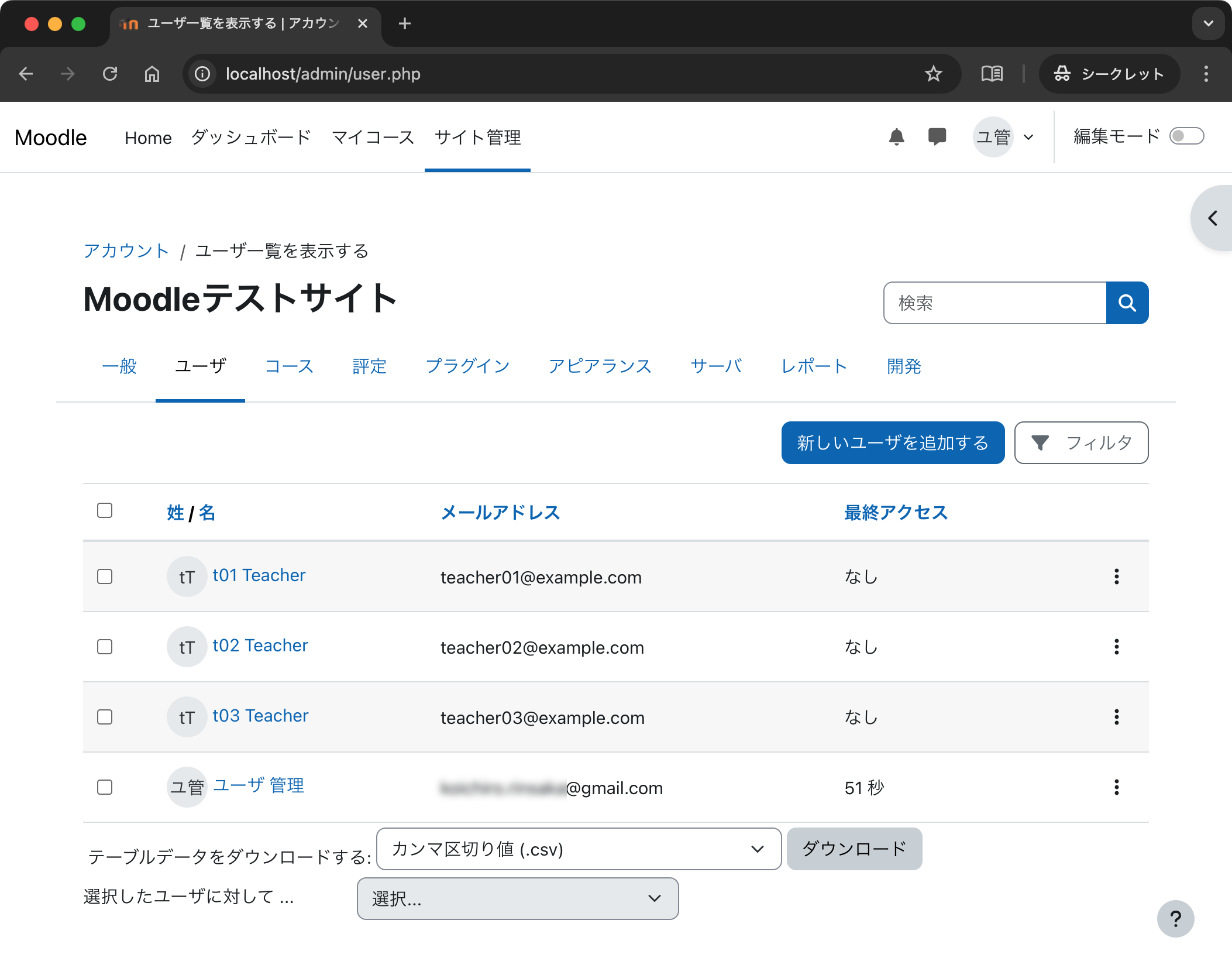Screen dimensions: 1232x975
Task: Bookmark this page with the star icon
Action: 932,74
